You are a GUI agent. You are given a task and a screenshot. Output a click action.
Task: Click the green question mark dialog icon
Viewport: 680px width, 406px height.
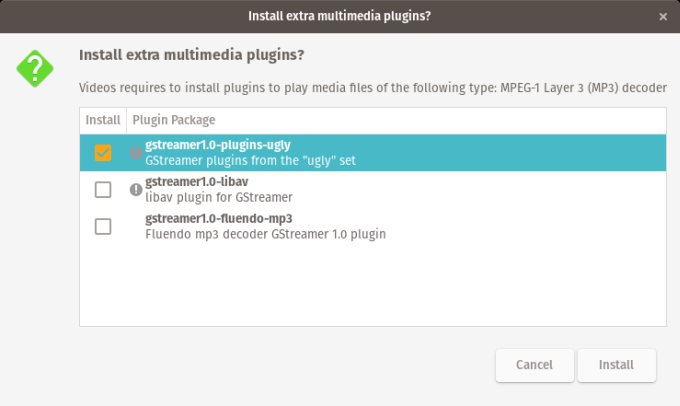(x=36, y=68)
